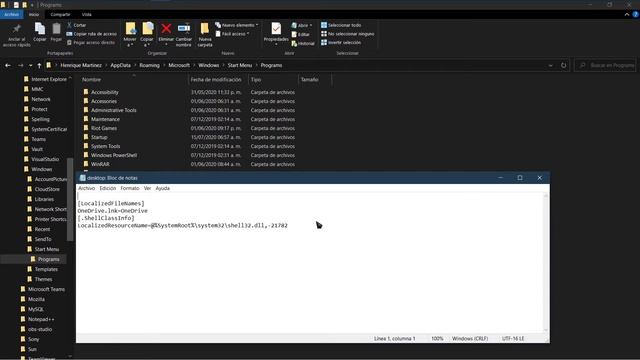640x360 pixels.
Task: Click Seleccionar todo in the ribbon
Action: (x=341, y=25)
